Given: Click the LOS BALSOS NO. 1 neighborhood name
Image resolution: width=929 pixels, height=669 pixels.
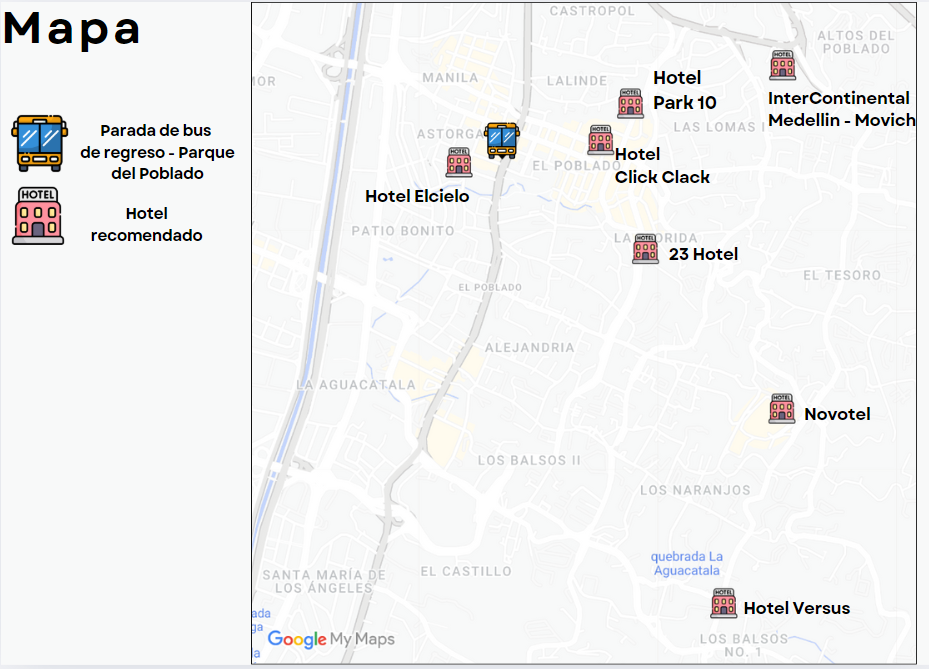Looking at the screenshot, I should [x=744, y=645].
